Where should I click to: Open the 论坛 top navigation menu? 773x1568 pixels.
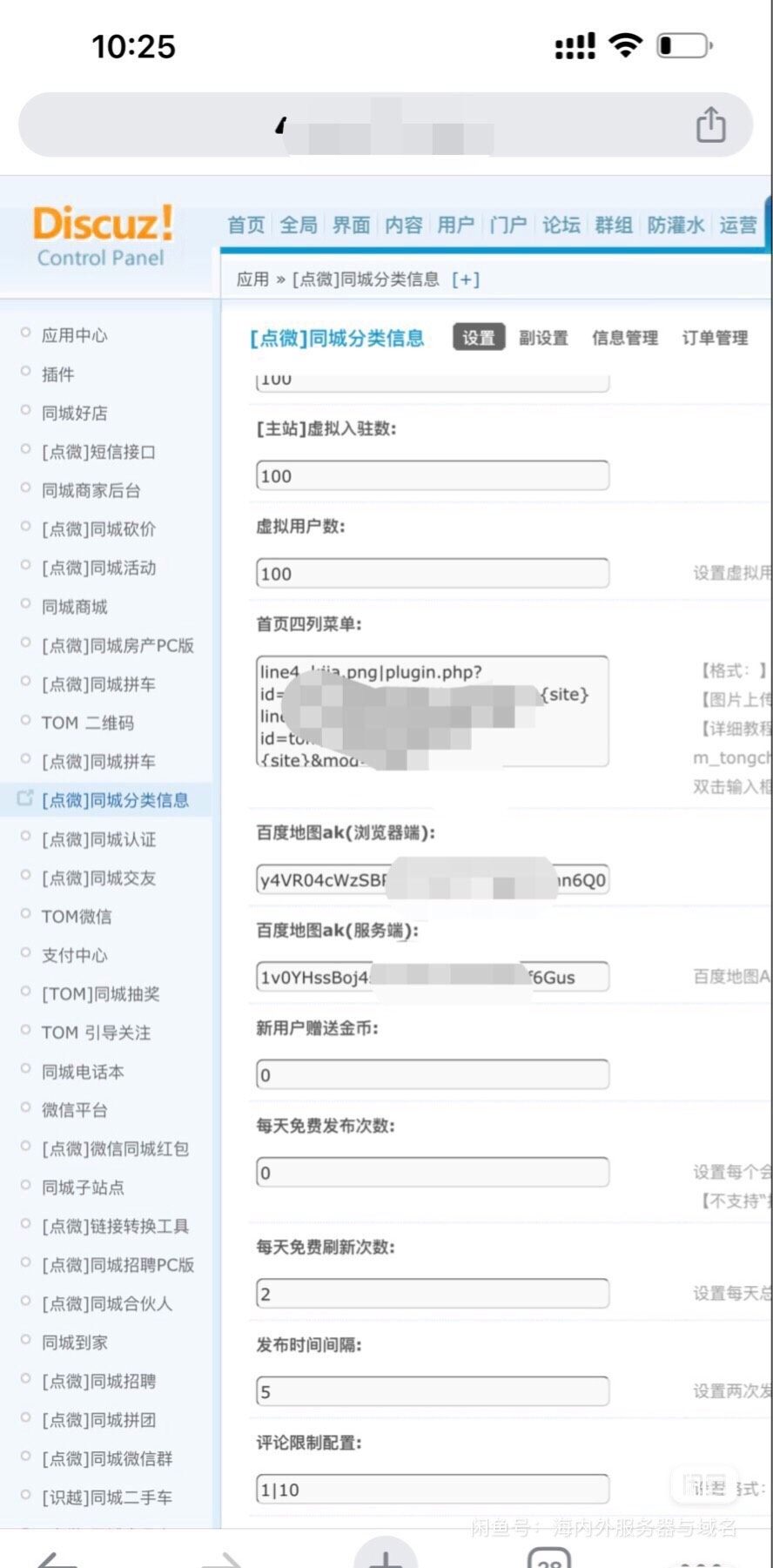click(x=561, y=225)
